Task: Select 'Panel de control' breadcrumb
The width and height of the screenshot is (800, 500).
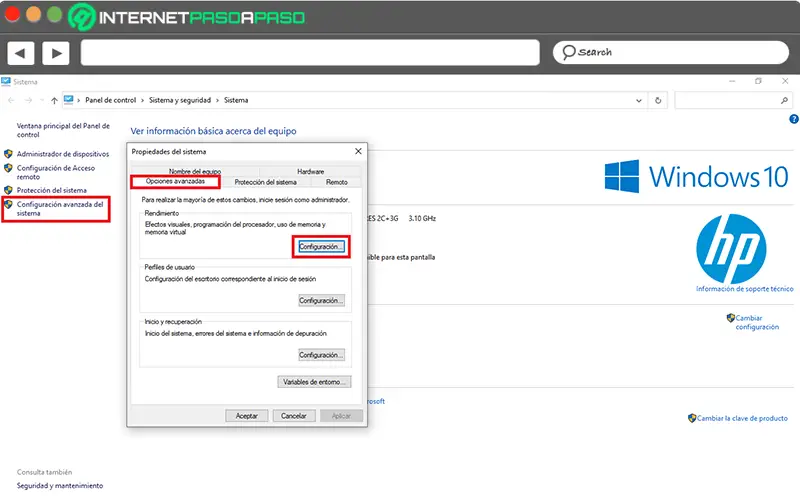Action: (x=111, y=101)
